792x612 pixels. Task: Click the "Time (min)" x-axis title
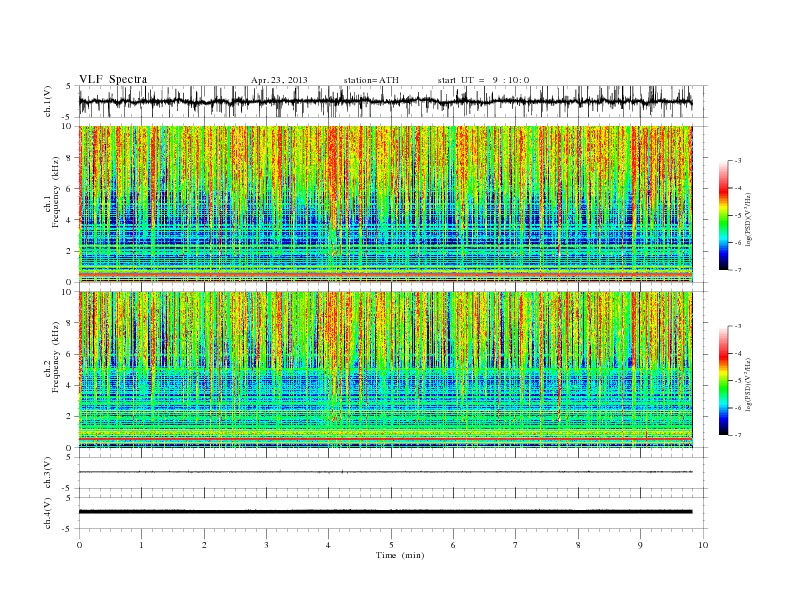click(x=400, y=555)
